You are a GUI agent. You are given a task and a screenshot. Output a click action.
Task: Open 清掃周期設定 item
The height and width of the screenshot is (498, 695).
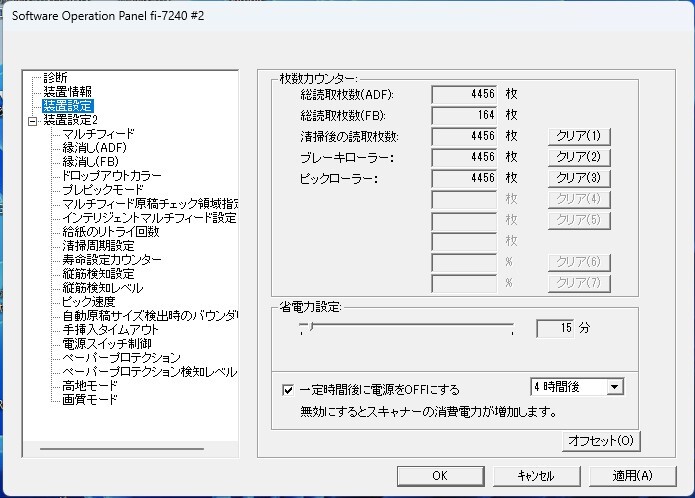click(98, 246)
